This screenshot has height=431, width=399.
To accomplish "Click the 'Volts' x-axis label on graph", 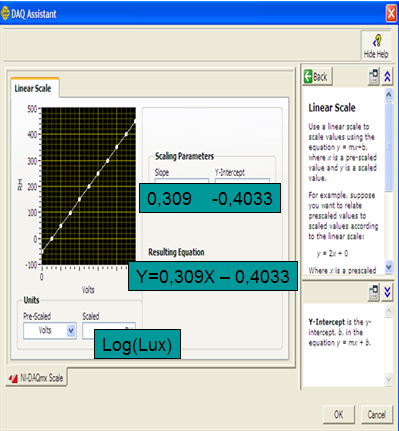I will click(x=88, y=290).
